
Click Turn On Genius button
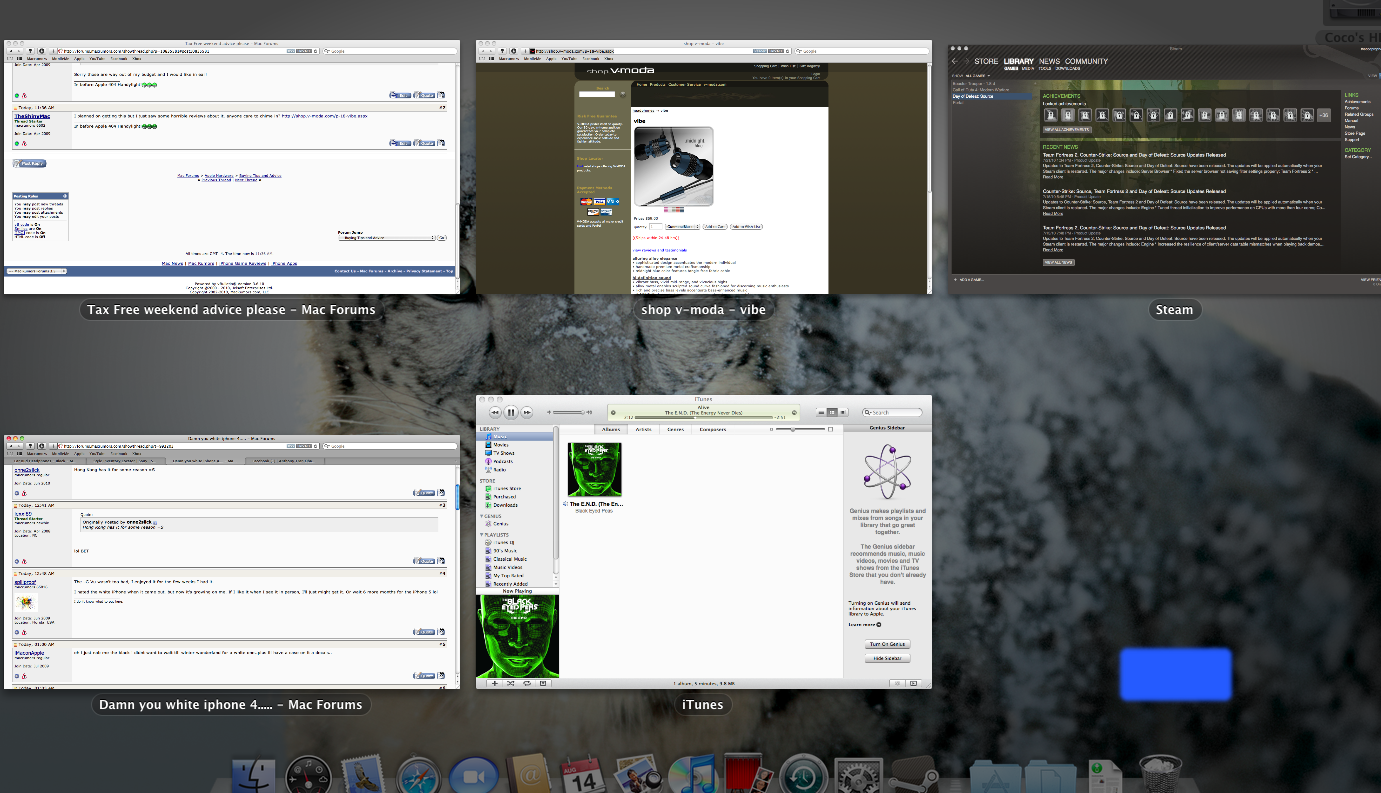tap(888, 644)
